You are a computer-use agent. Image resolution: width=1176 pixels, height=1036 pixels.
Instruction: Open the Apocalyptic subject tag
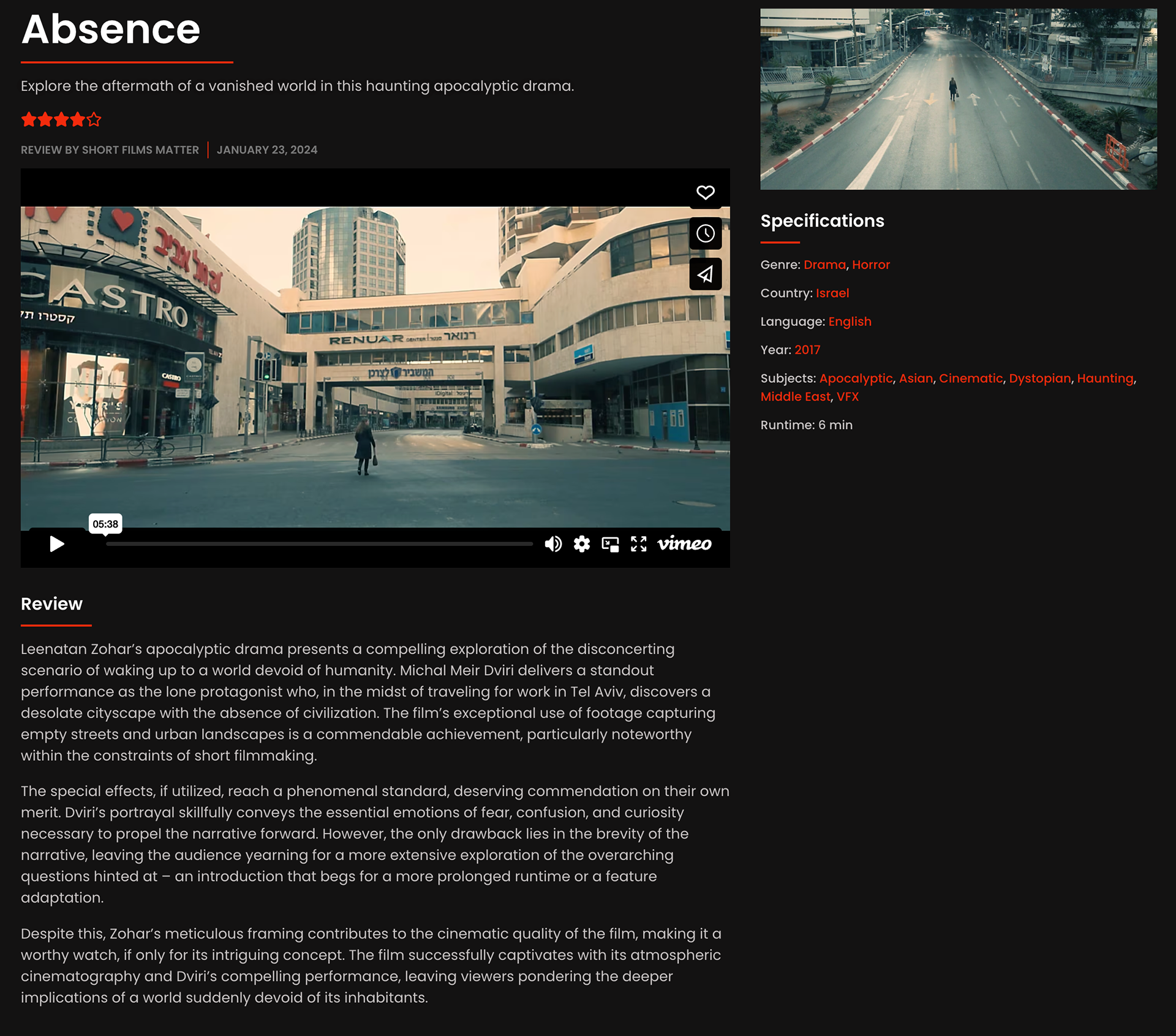[x=856, y=378]
